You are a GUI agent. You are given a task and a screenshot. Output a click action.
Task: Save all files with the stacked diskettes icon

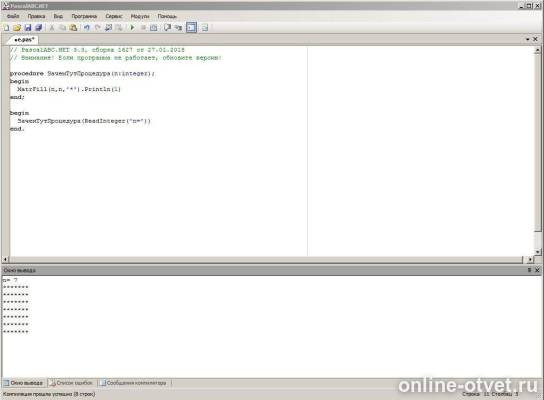[39, 28]
